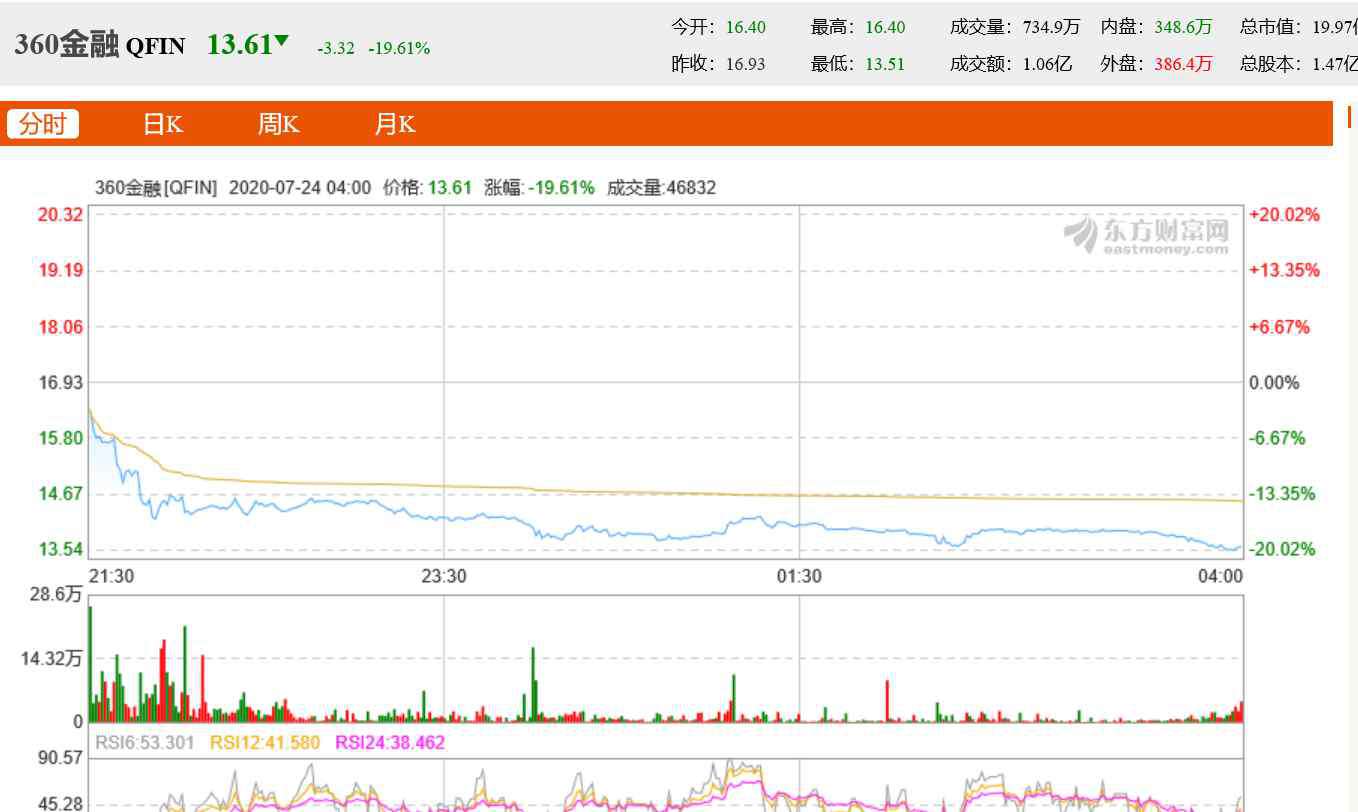
Task: Click the tallest green volume bar at 21:30
Action: pyautogui.click(x=90, y=664)
